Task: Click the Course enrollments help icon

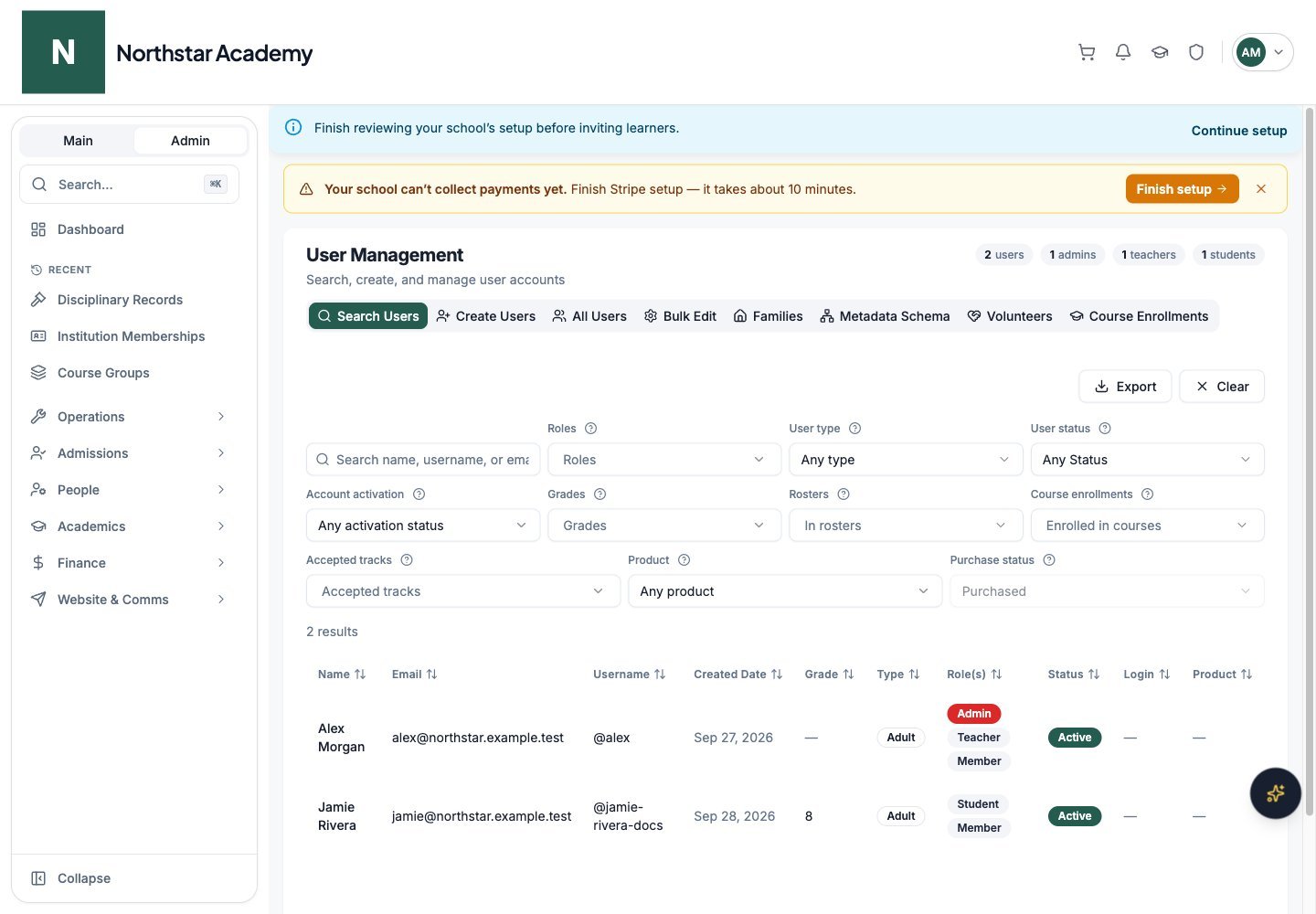Action: click(1147, 494)
